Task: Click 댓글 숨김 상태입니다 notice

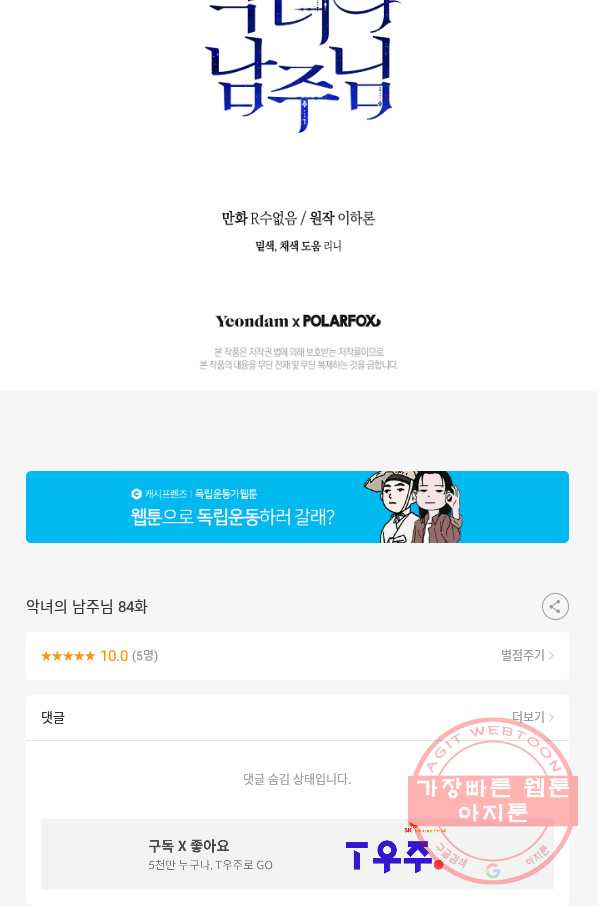Action: point(297,779)
